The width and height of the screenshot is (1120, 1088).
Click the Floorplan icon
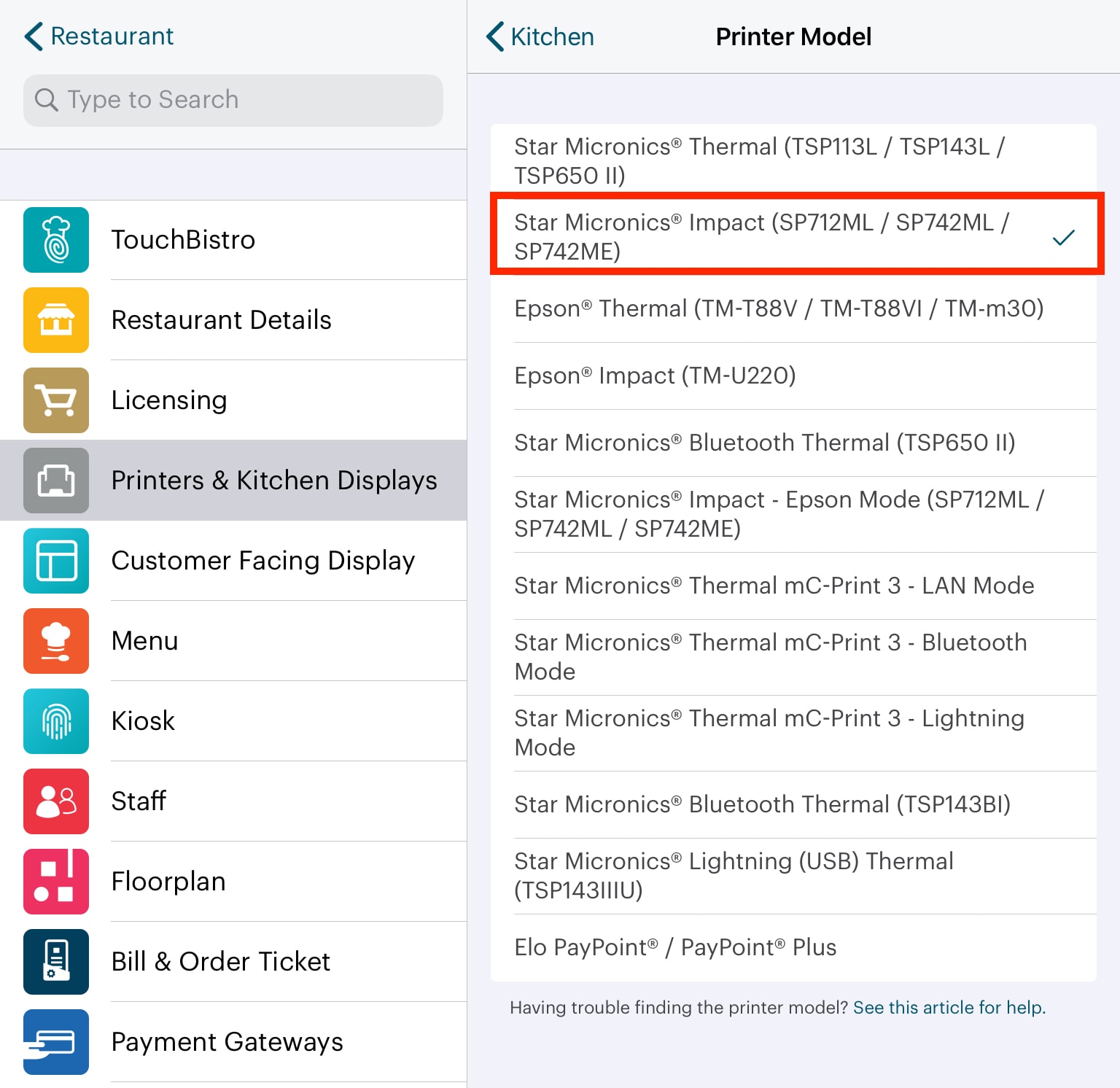(x=56, y=882)
